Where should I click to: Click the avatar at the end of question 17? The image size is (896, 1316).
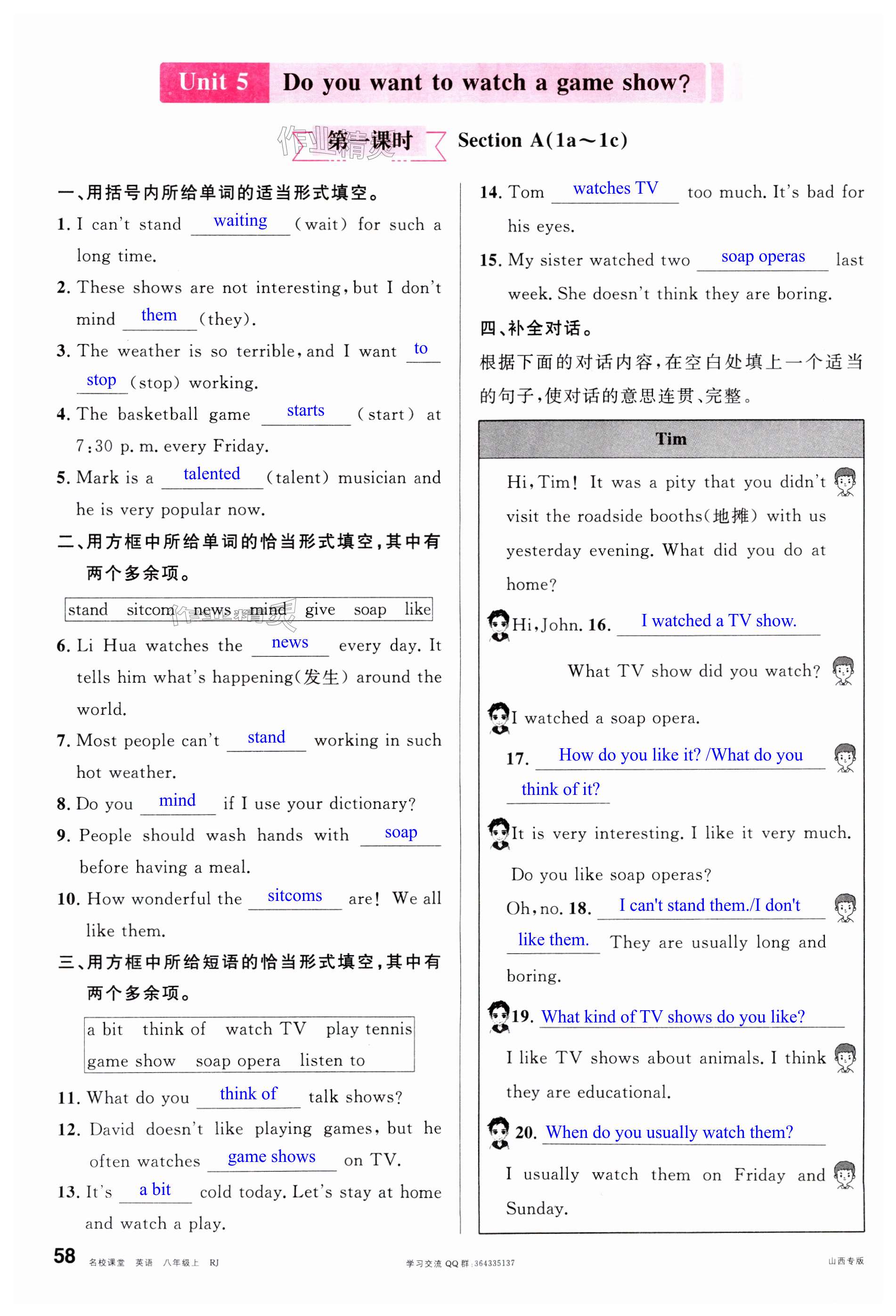tap(845, 758)
